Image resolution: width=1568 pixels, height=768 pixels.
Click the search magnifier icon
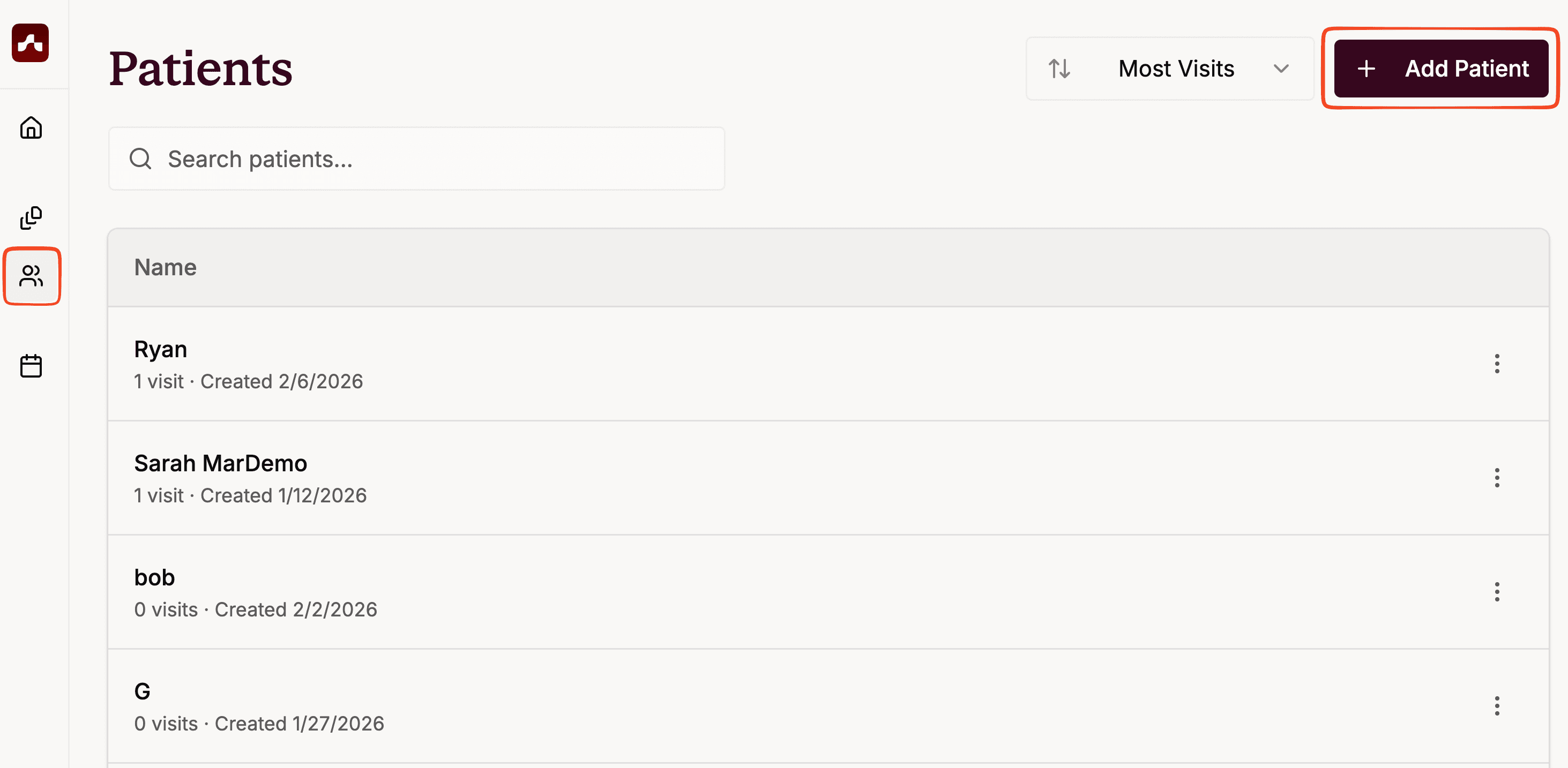click(x=140, y=159)
